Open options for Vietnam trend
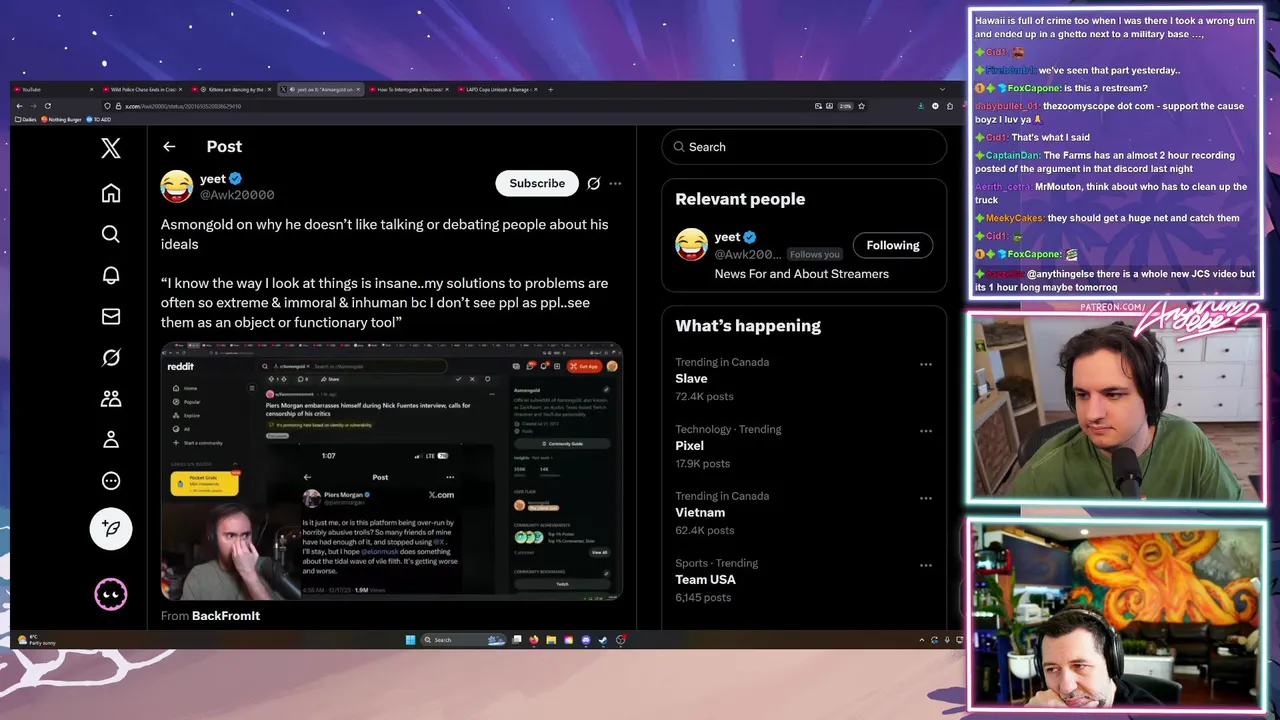The image size is (1280, 720). coord(926,498)
